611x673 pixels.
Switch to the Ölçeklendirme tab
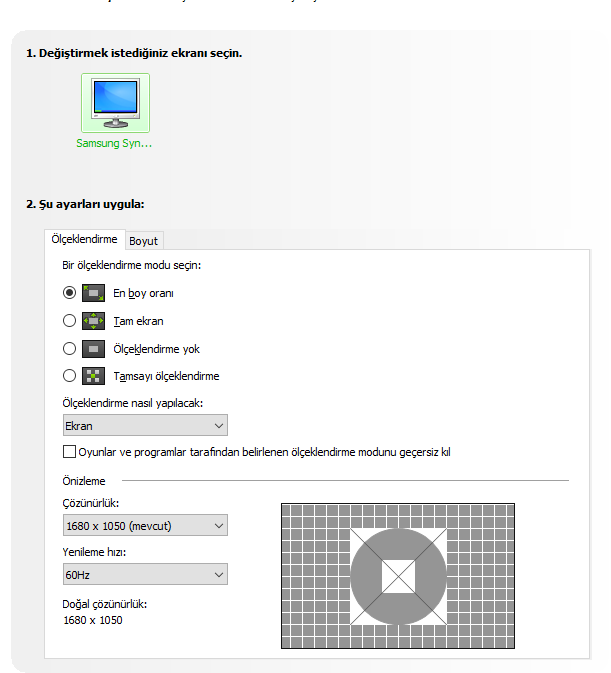pos(85,239)
